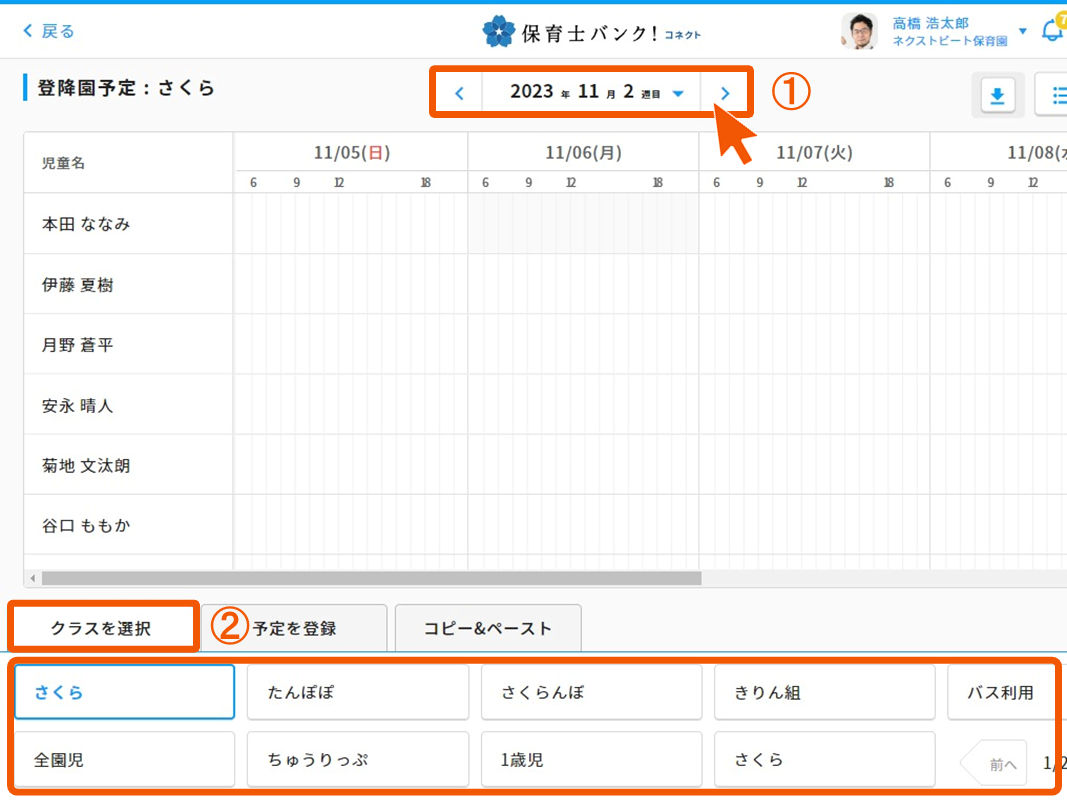Viewport: 1067px width, 800px height.
Task: Click the horizontal schedule scrollbar
Action: [370, 578]
